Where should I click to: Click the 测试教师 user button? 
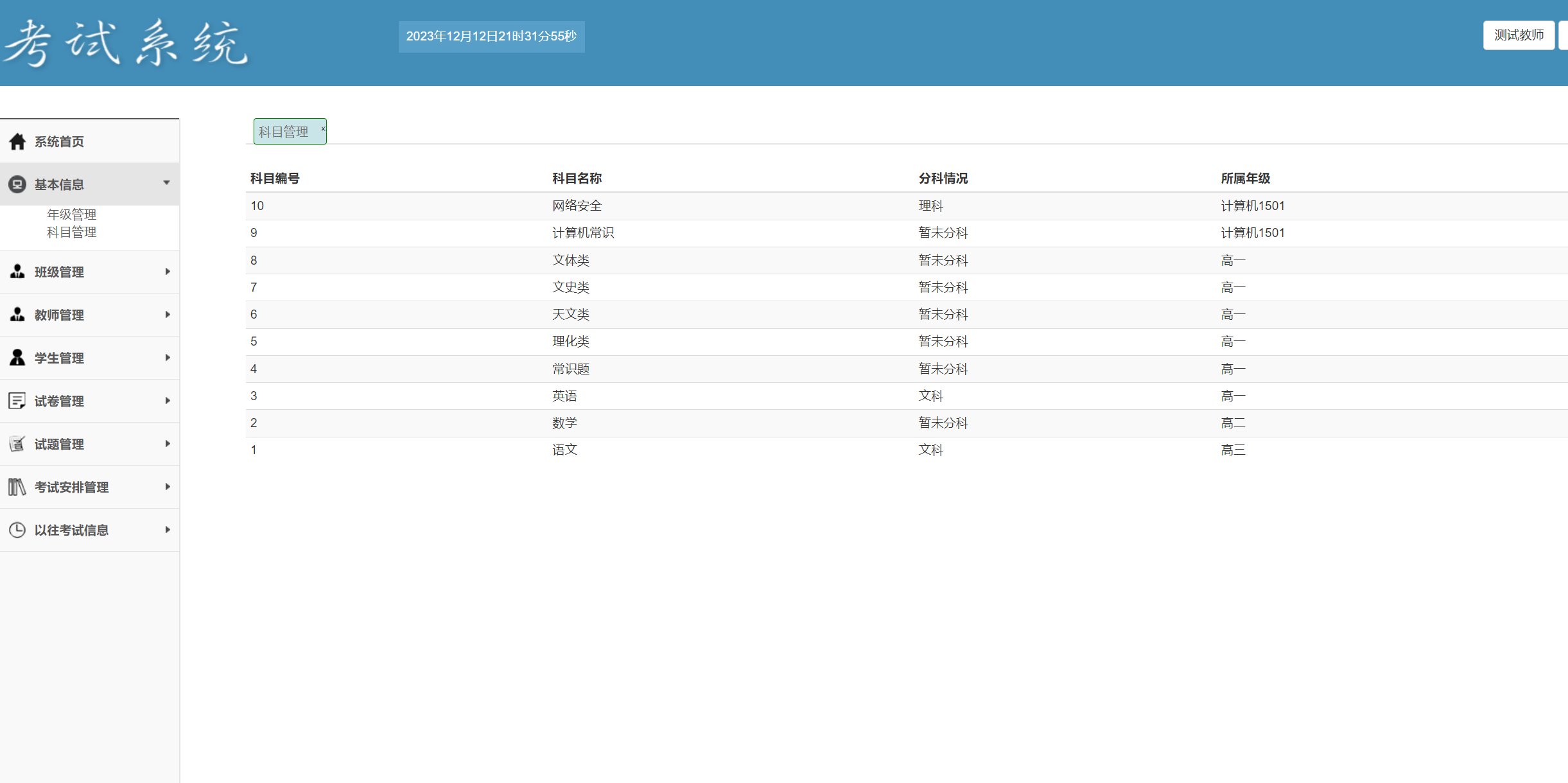tap(1519, 35)
